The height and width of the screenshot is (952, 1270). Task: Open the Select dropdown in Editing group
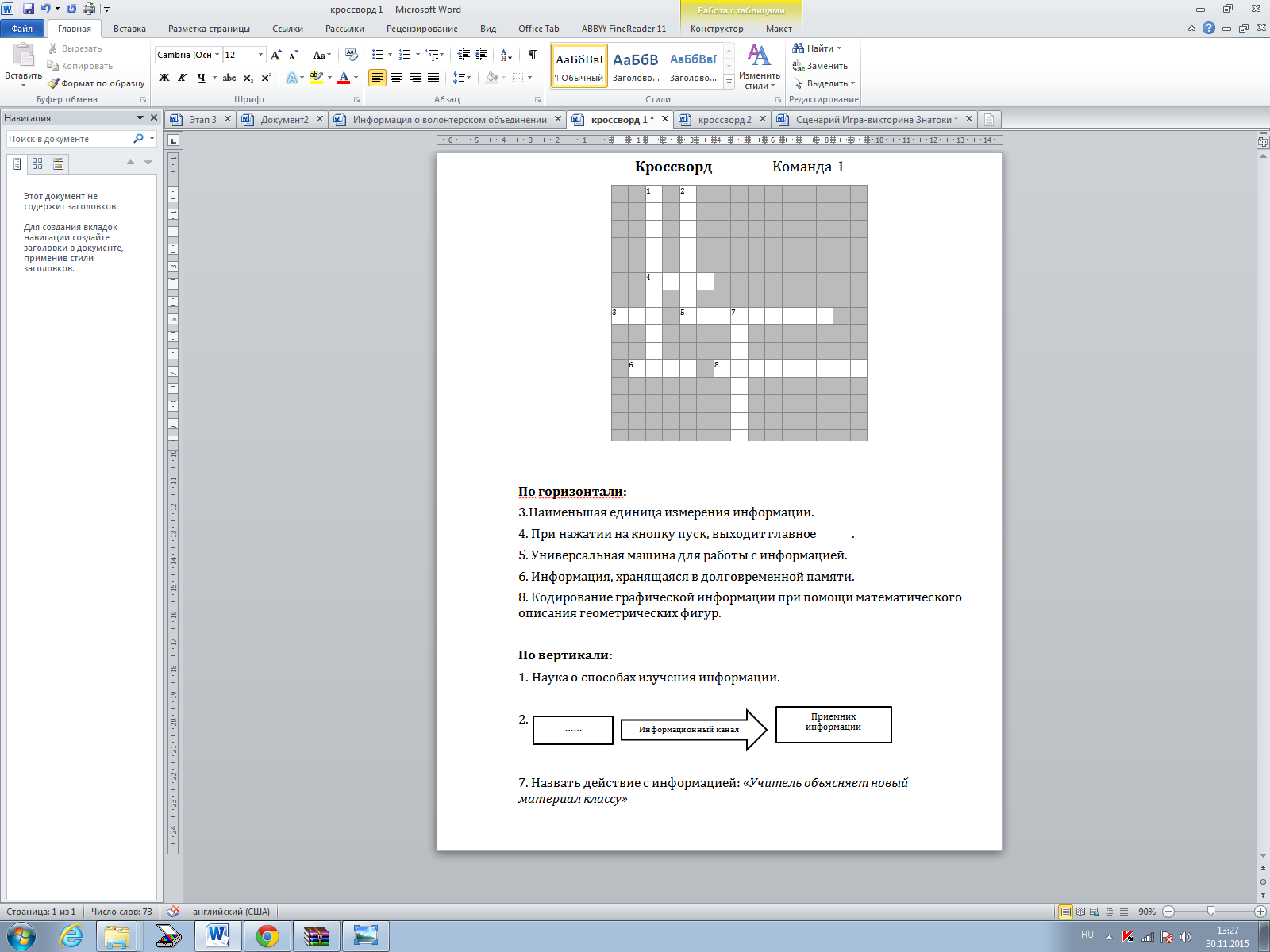(x=824, y=83)
